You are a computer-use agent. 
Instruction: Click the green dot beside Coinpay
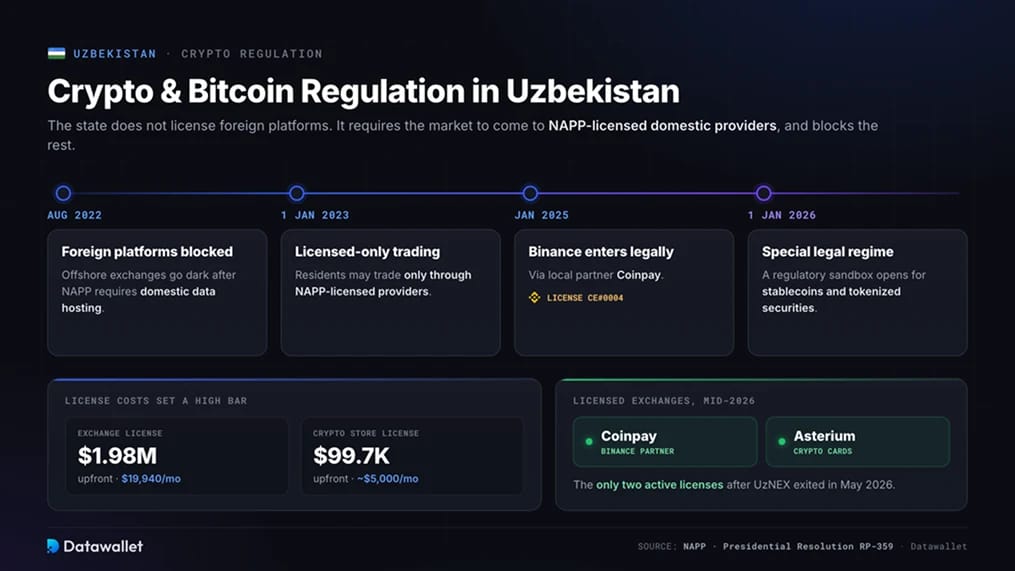pos(589,442)
